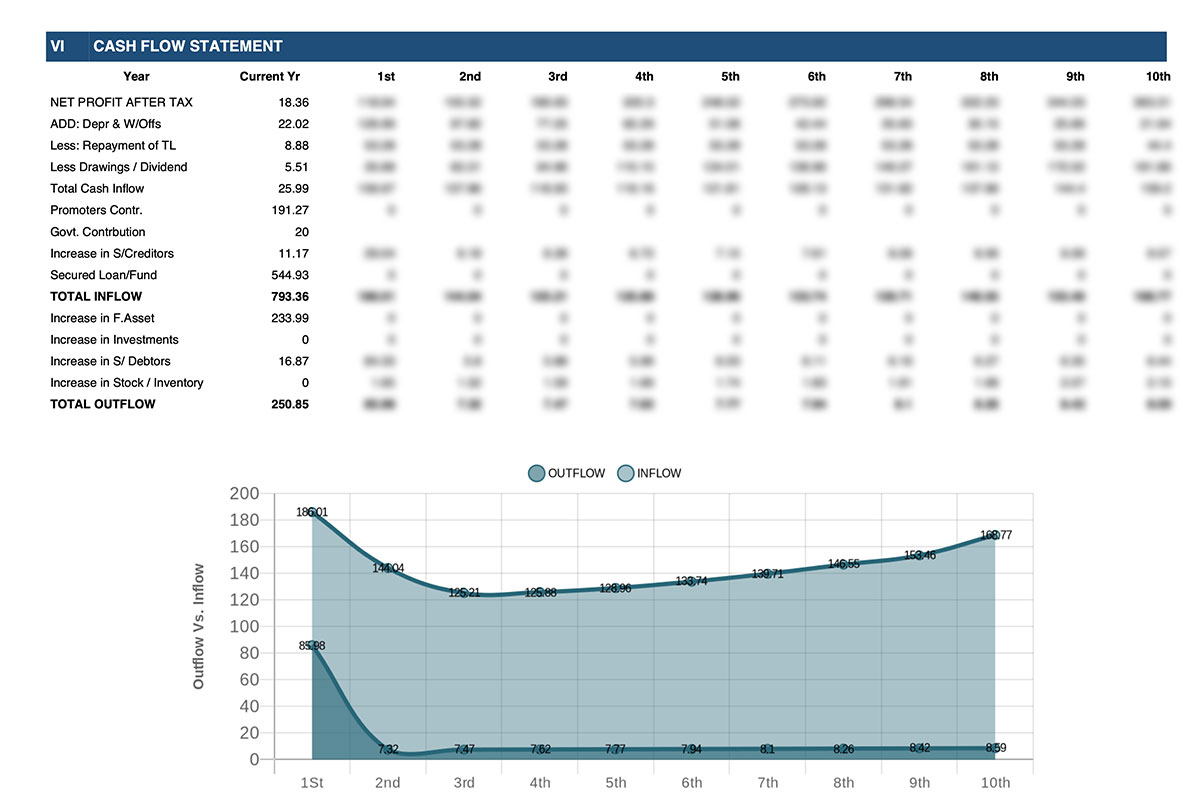Click the 10th column header in table
Viewport: 1200px width, 800px height.
point(1159,77)
